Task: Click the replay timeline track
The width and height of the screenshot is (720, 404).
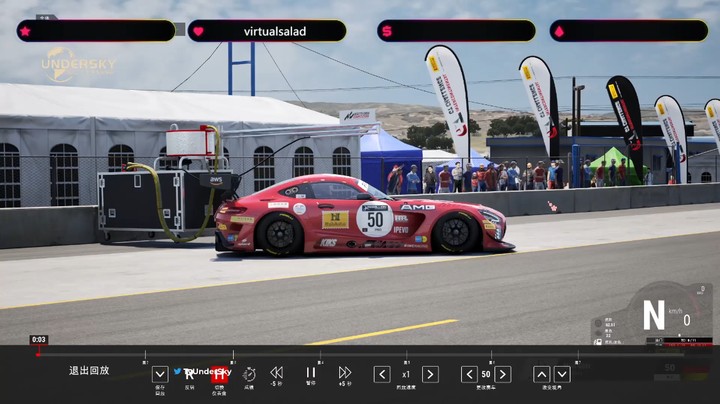Action: point(360,354)
